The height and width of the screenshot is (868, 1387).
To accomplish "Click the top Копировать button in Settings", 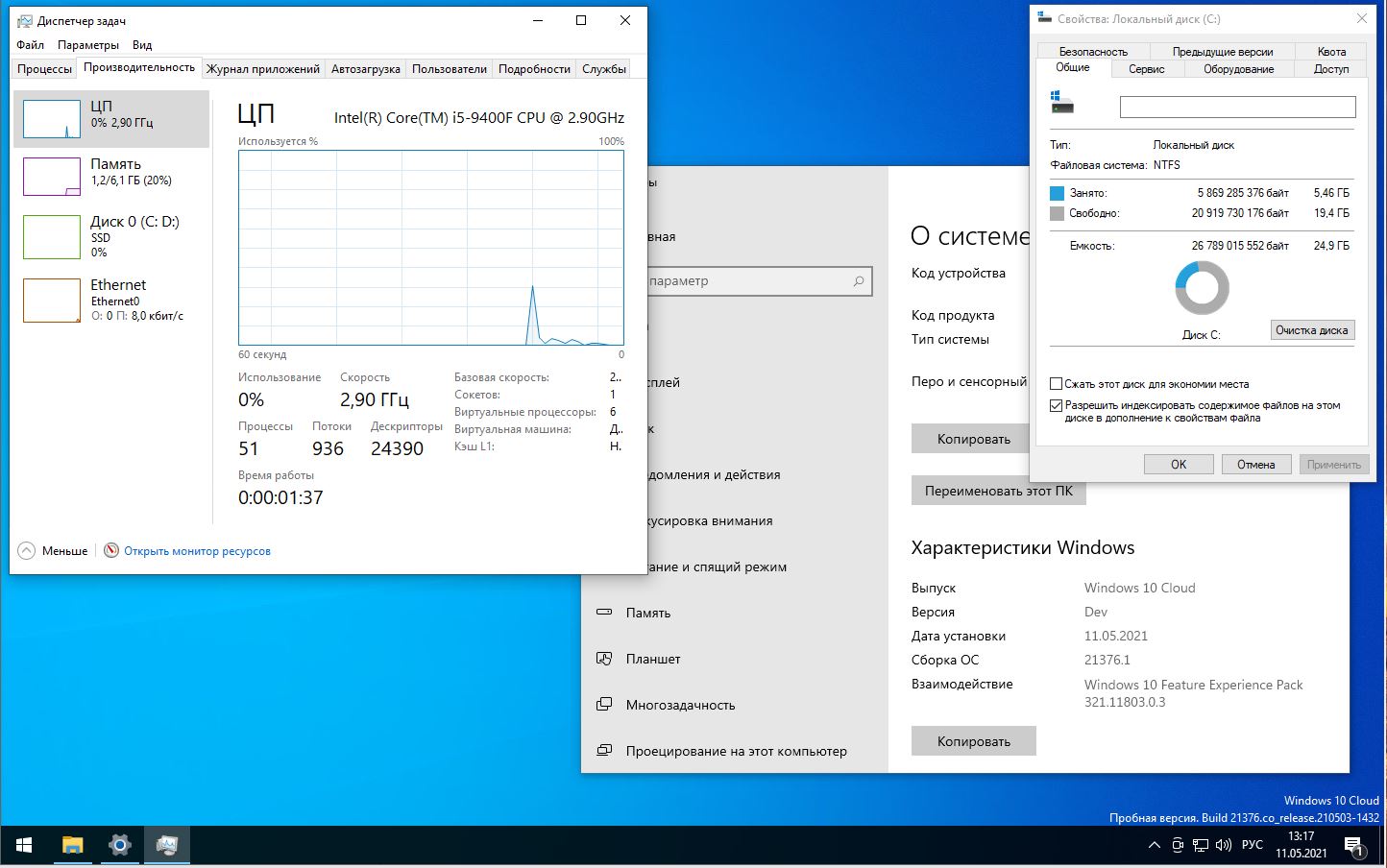I will coord(970,439).
